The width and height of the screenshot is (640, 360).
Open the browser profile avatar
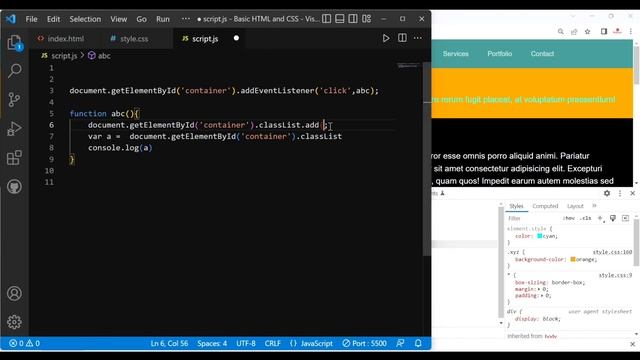617,31
